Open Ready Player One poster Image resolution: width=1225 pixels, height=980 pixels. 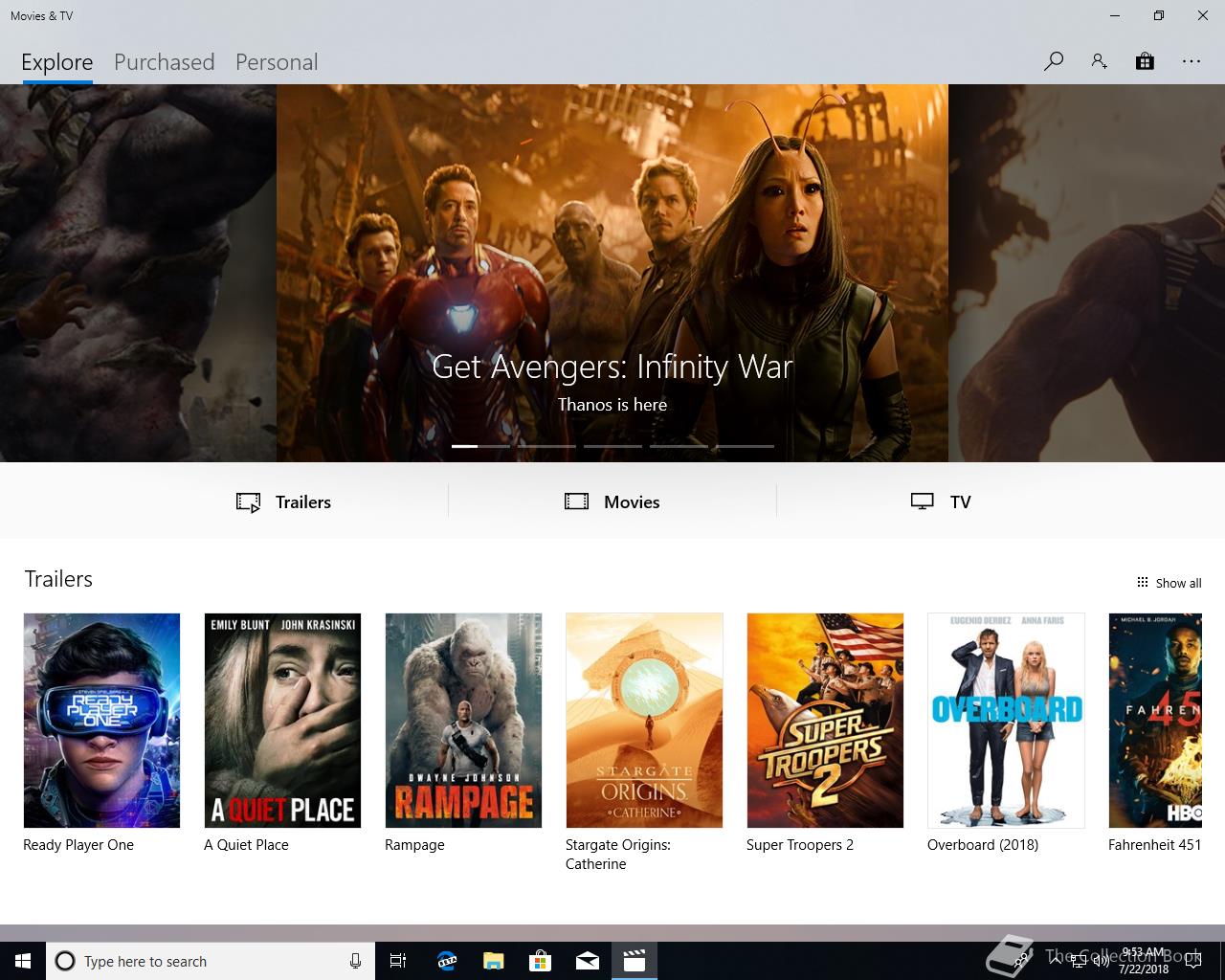click(x=101, y=721)
